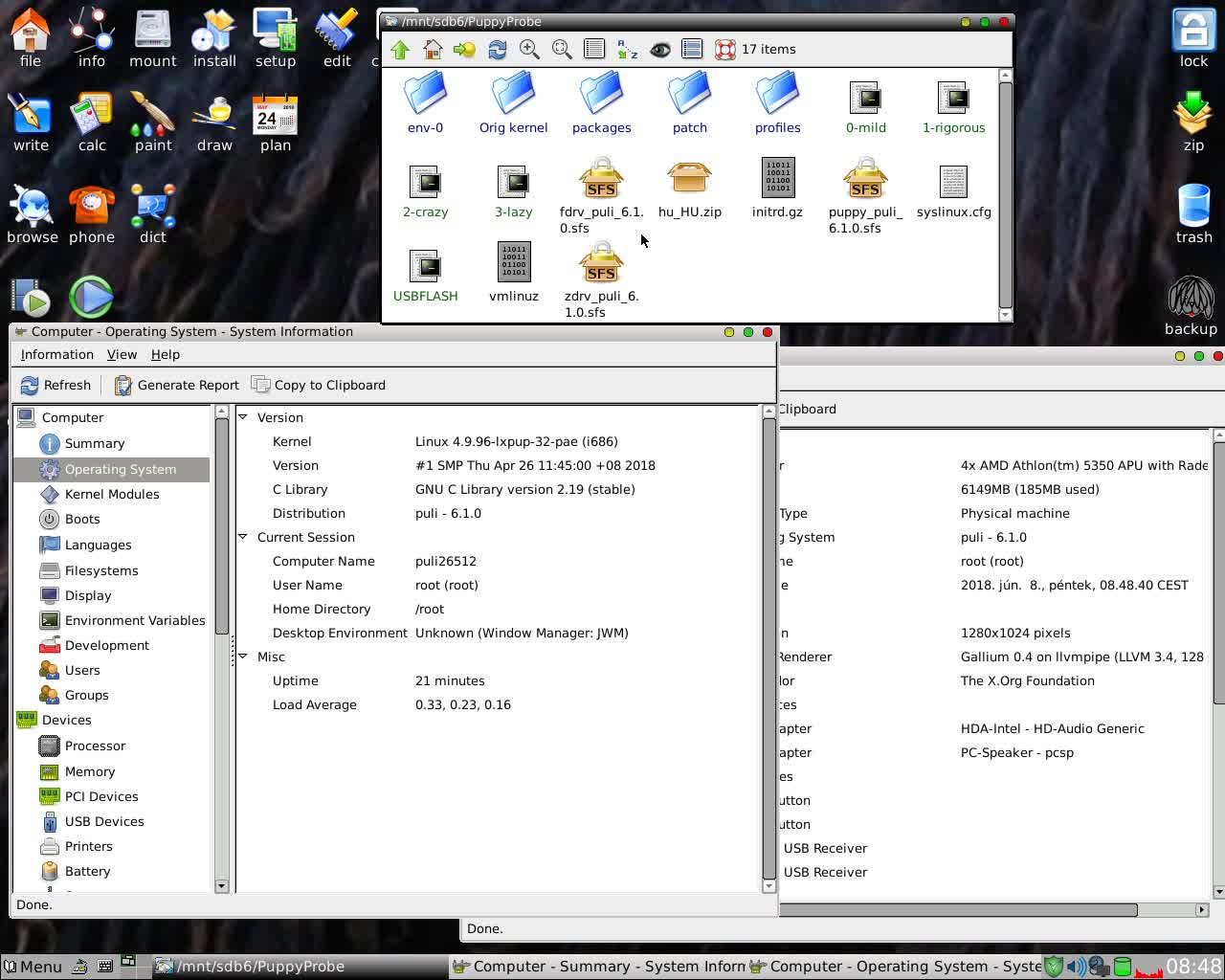The height and width of the screenshot is (980, 1225).
Task: Click Kernel value Linux 4.9.96-lxpup-32-pae
Action: click(x=516, y=441)
